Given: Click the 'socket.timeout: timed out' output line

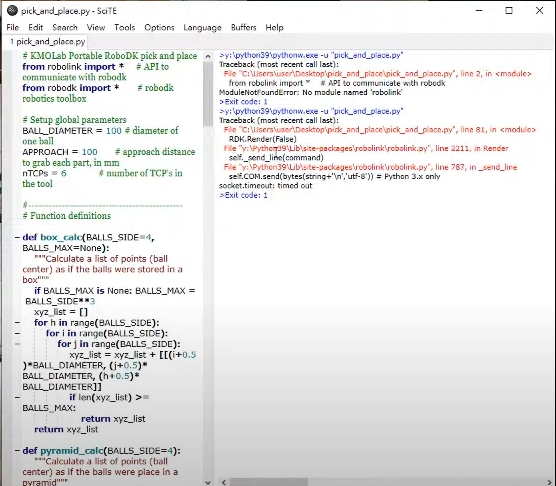Looking at the screenshot, I should coord(266,186).
